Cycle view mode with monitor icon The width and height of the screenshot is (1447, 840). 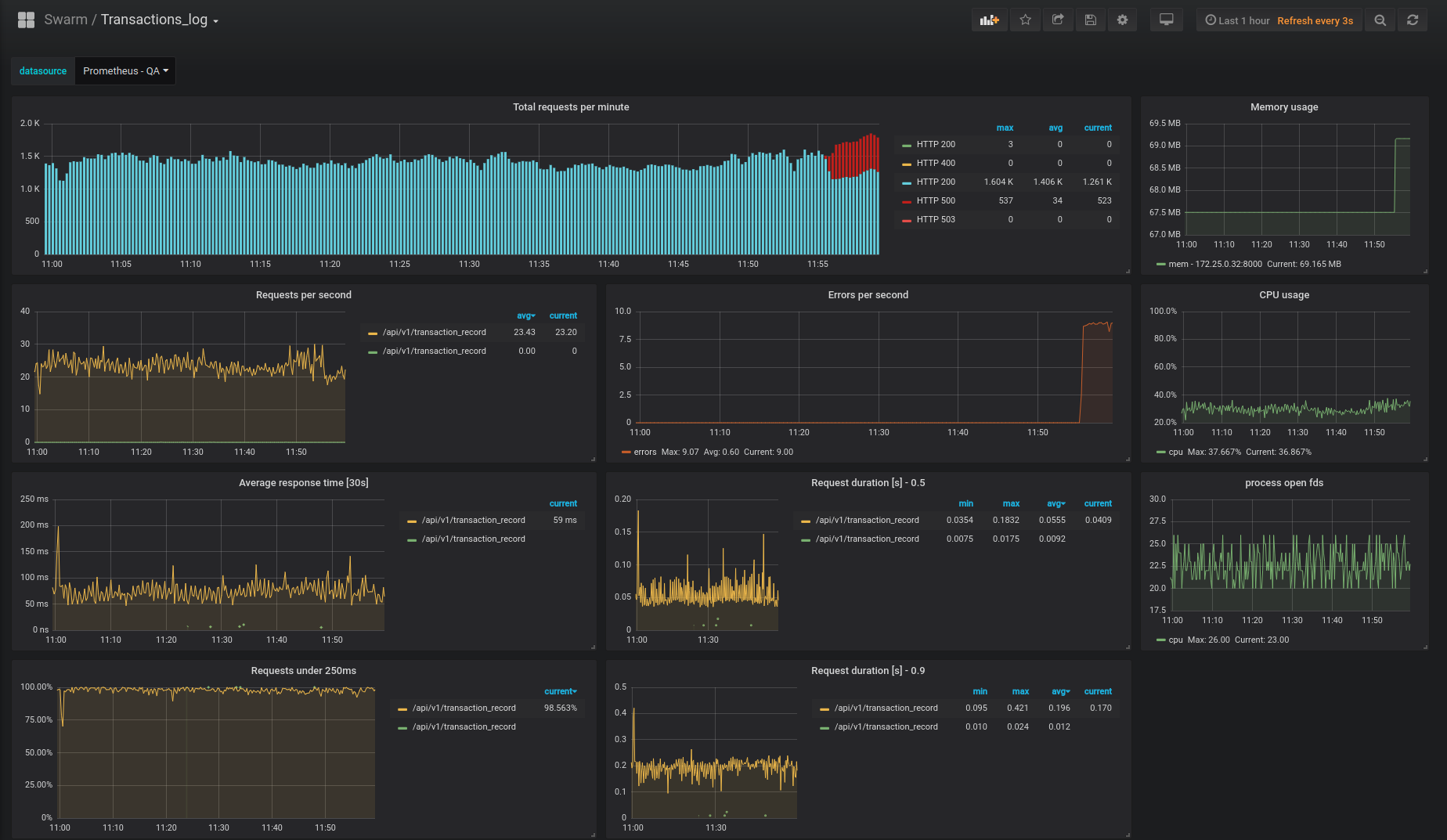tap(1166, 20)
